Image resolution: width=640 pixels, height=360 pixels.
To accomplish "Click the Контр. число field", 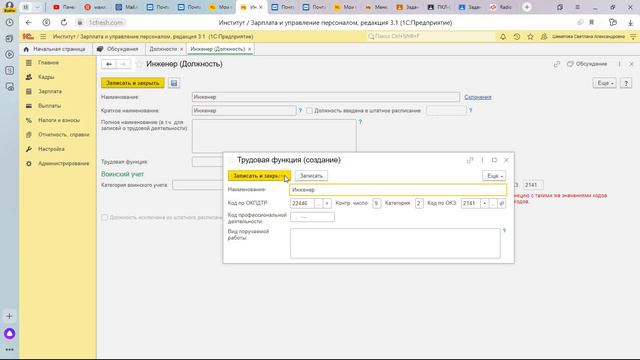I will [376, 203].
